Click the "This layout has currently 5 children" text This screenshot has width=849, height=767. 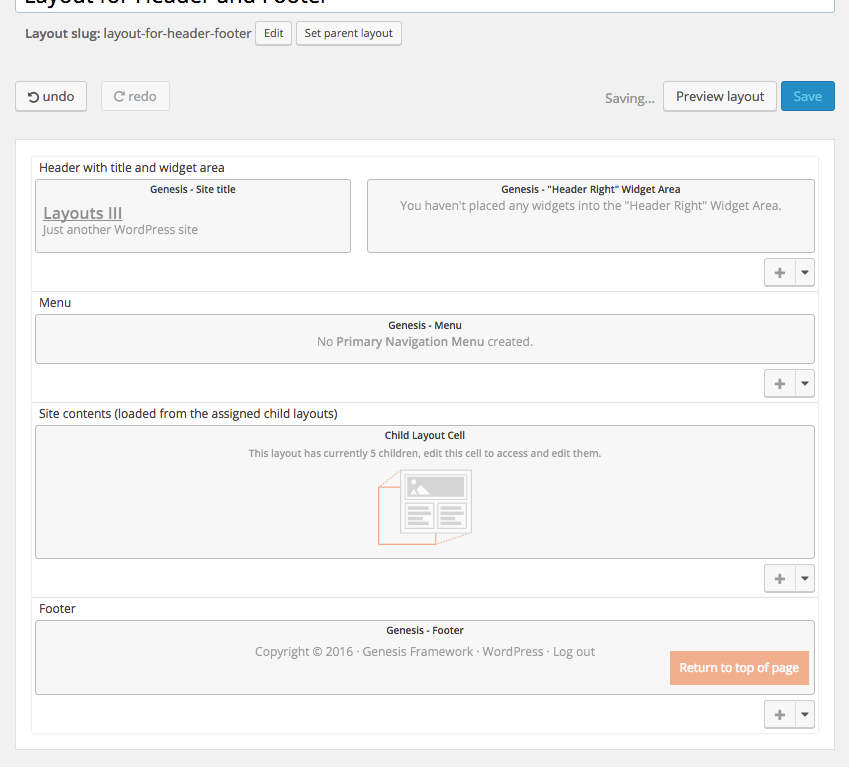[425, 453]
